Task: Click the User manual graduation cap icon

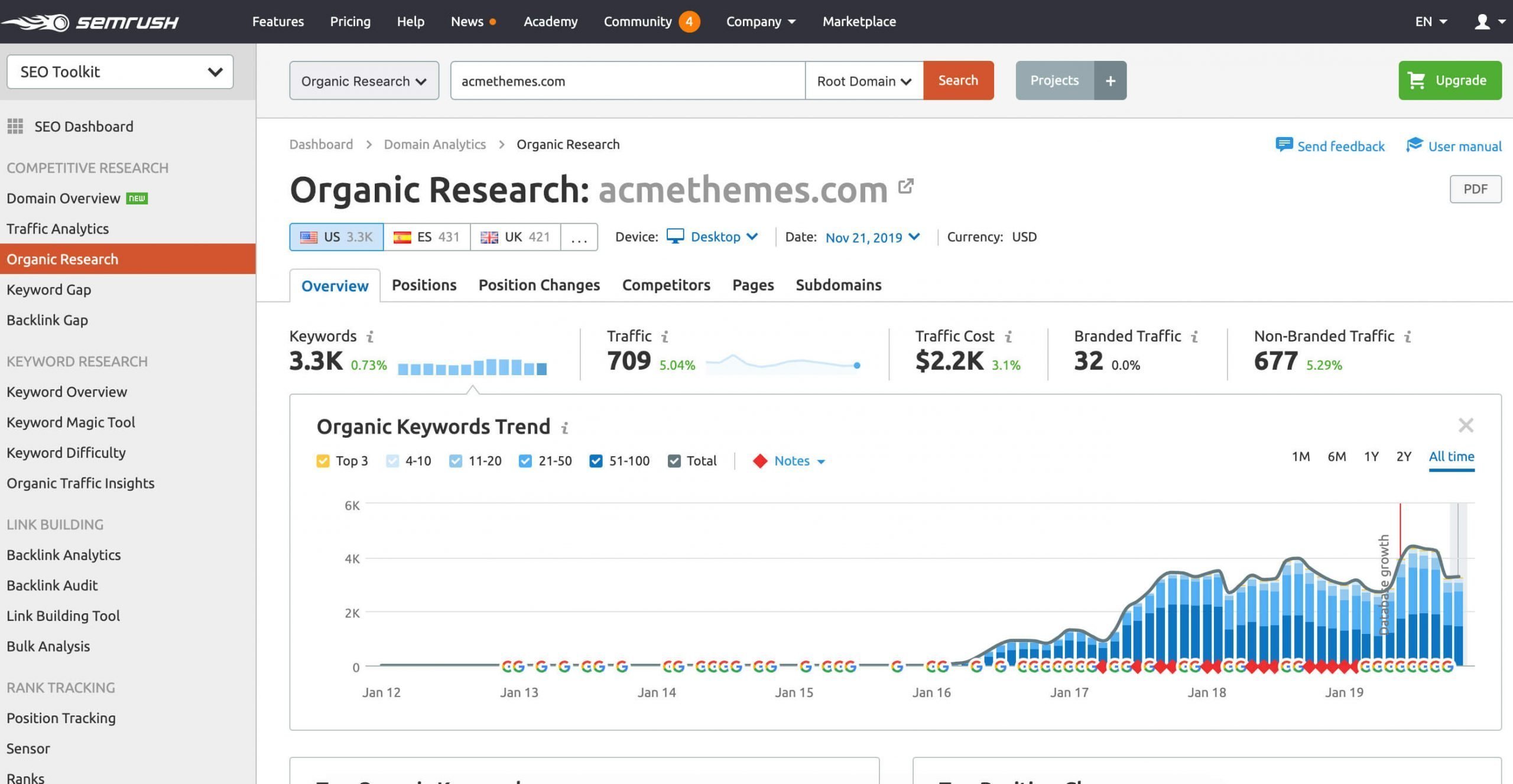Action: click(x=1414, y=145)
